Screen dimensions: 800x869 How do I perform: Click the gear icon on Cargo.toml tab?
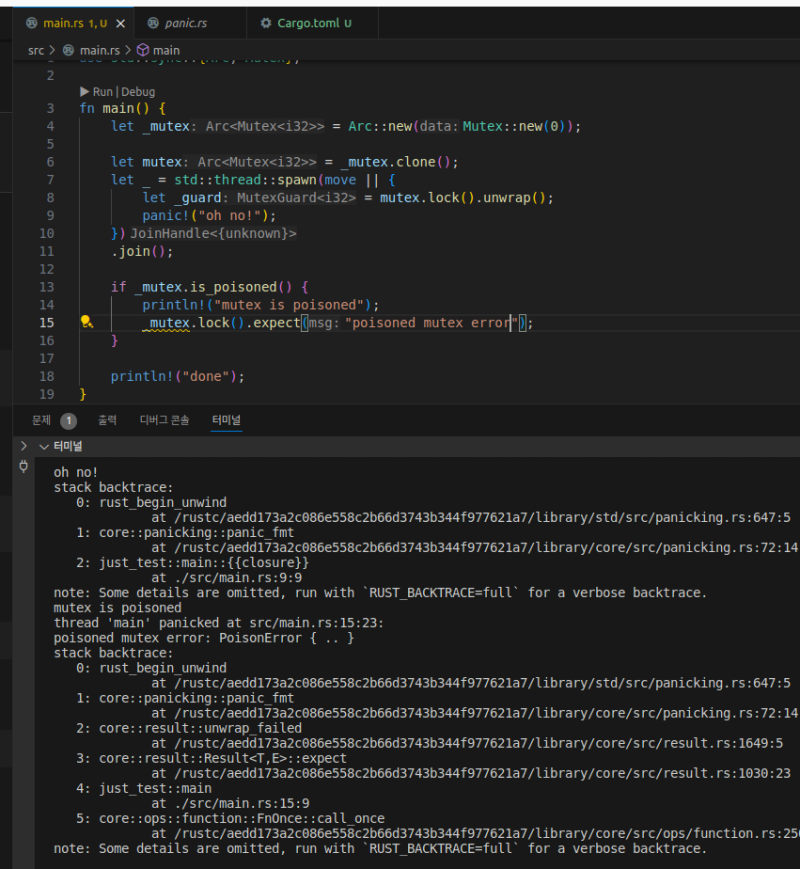(266, 23)
